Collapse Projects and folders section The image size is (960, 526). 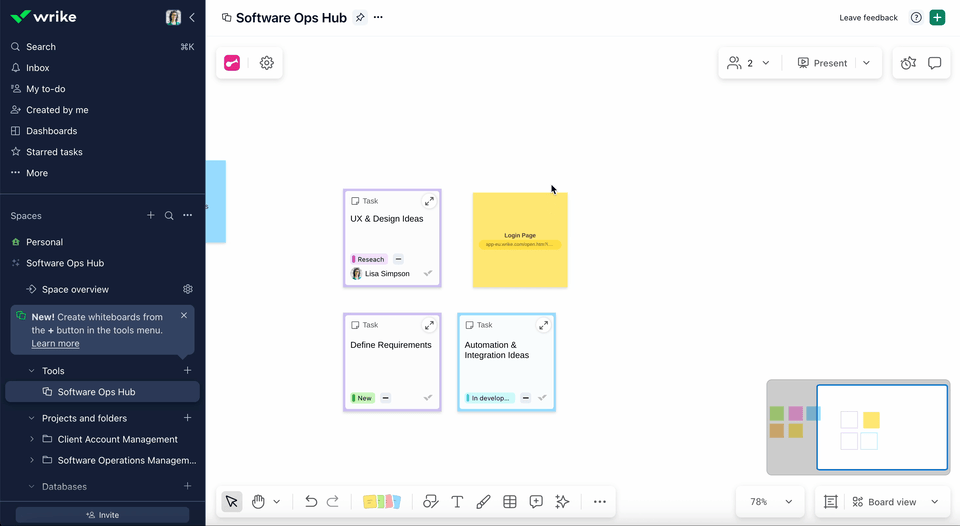32,418
